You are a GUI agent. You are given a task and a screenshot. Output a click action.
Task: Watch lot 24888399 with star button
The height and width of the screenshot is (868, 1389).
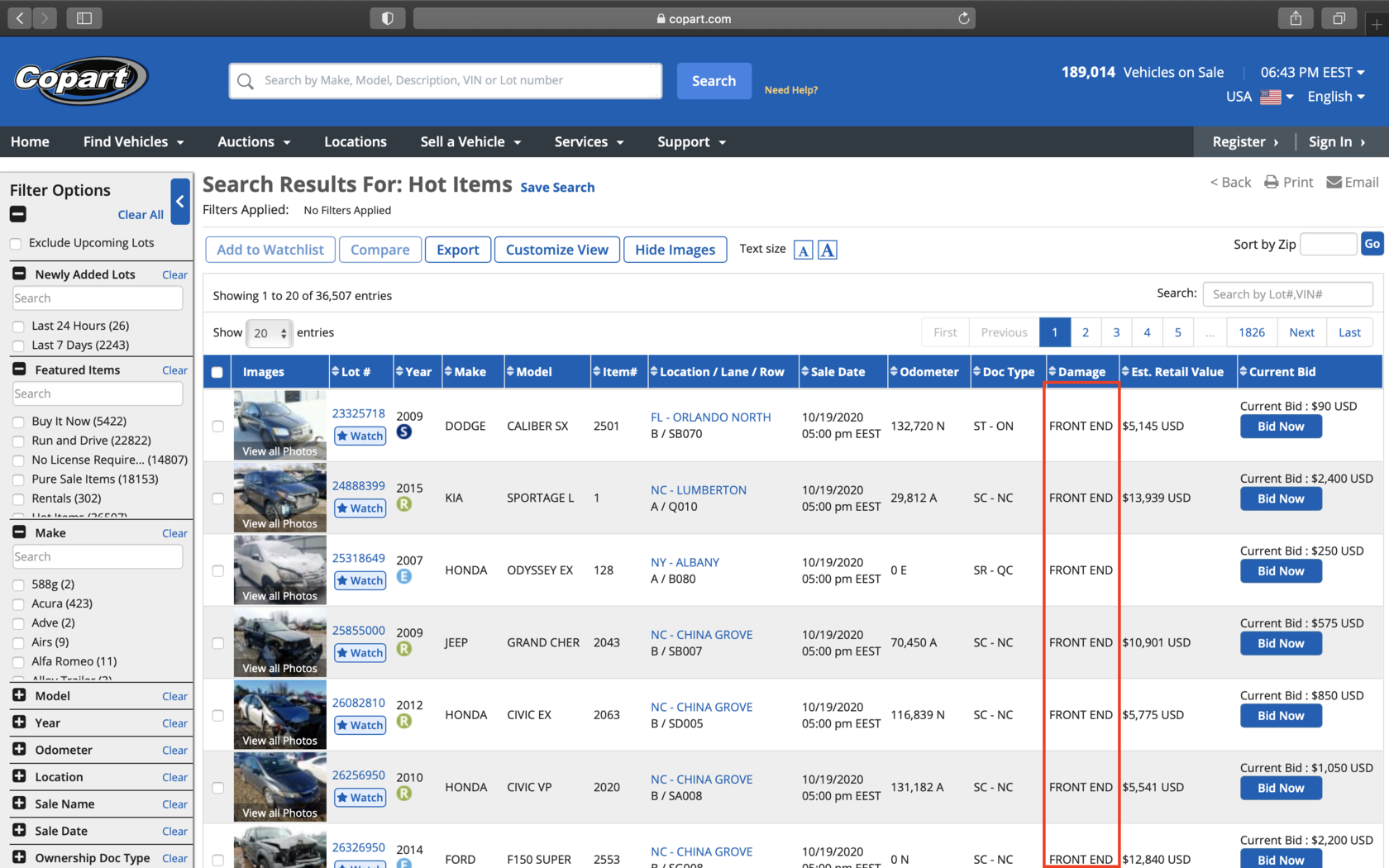(x=360, y=508)
